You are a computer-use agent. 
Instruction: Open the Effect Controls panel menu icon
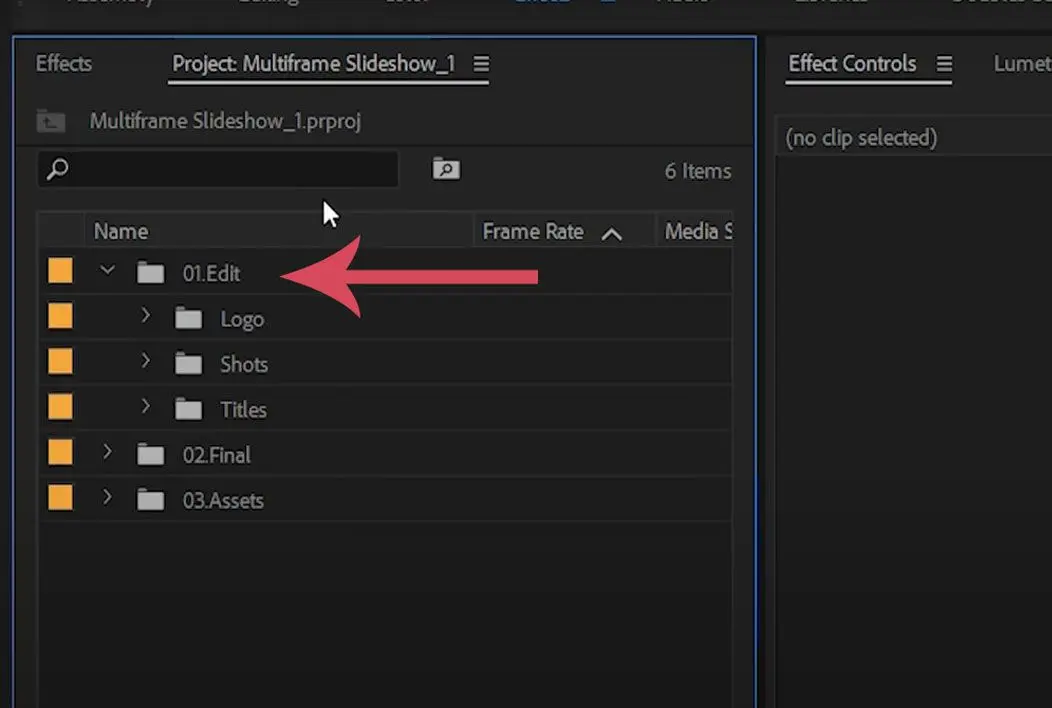click(x=945, y=64)
